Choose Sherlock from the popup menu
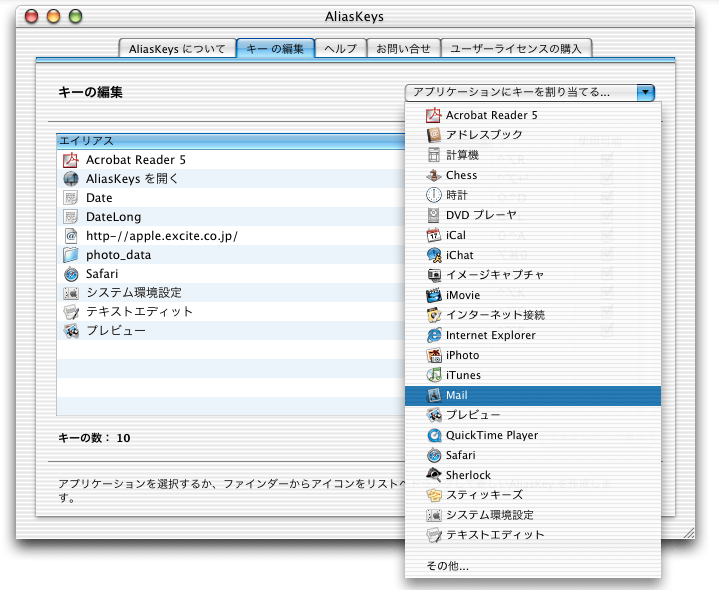This screenshot has height=590, width=719. 533,475
